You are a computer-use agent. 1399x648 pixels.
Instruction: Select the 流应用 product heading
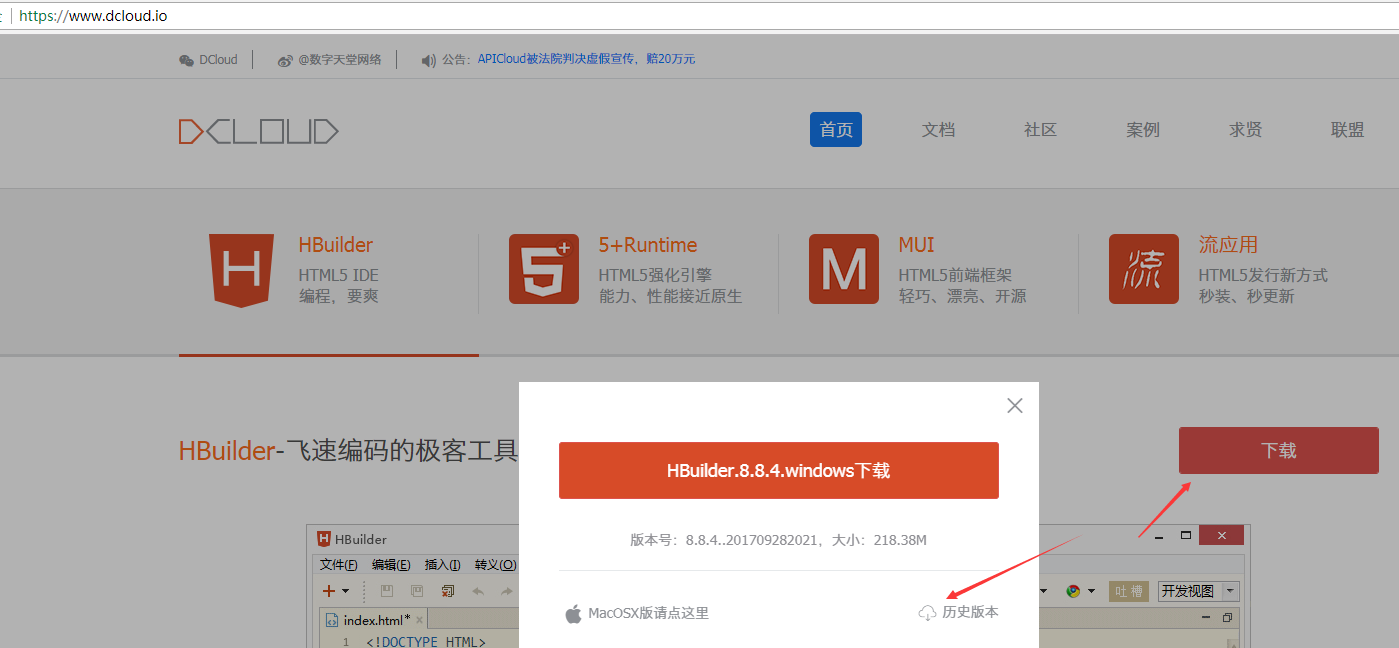1228,245
